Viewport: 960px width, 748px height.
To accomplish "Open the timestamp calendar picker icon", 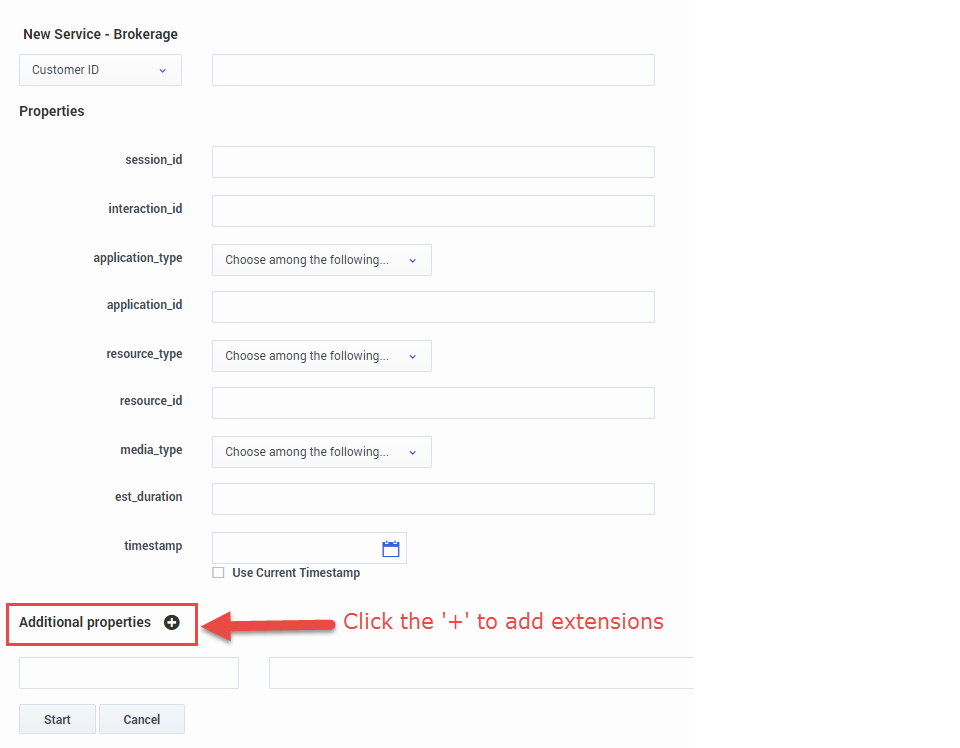I will click(391, 549).
